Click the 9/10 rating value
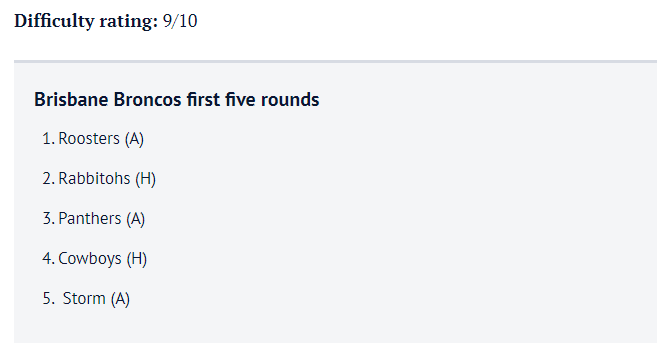657x364 pixels. tap(180, 21)
